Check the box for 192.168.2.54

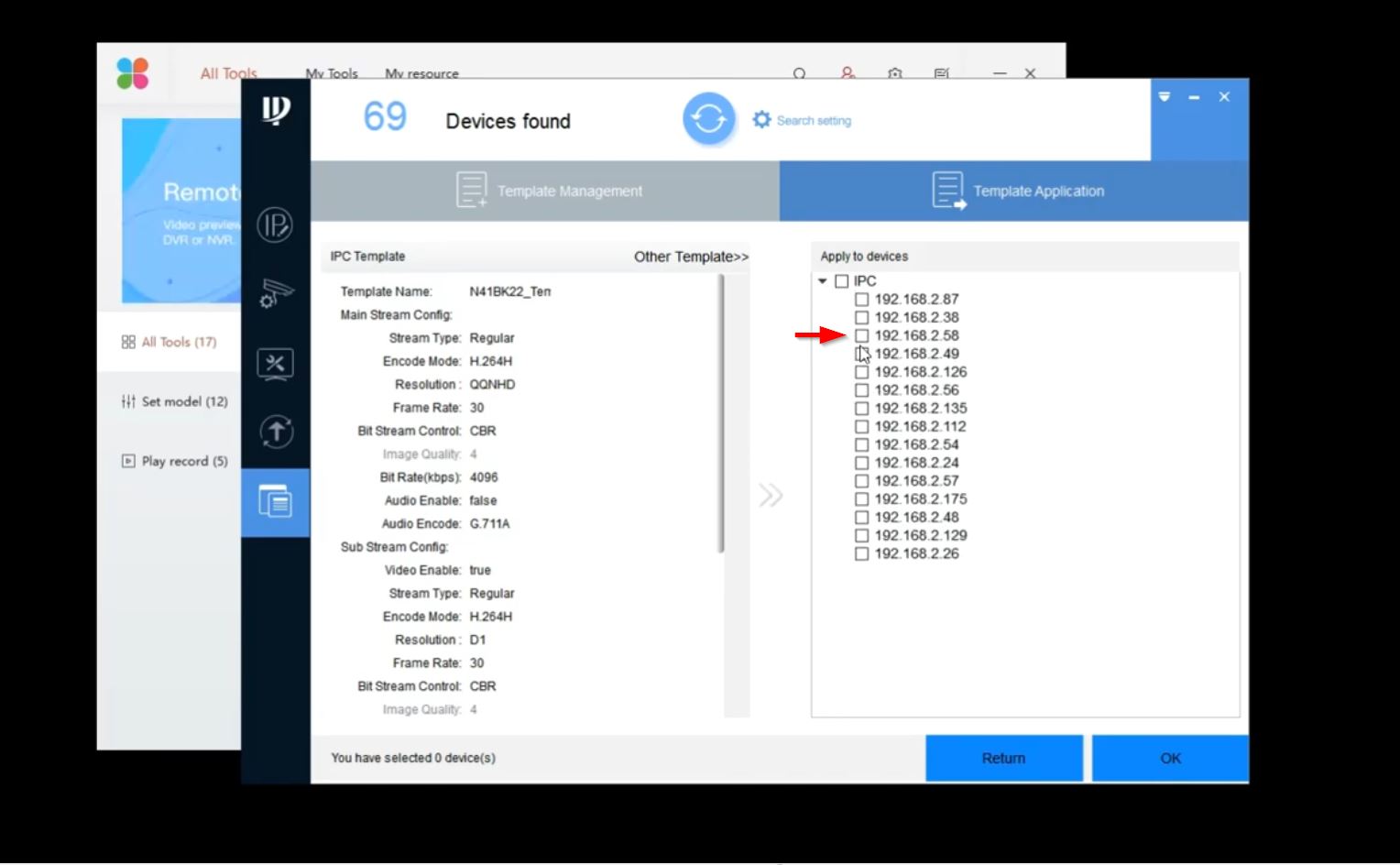[x=861, y=445]
